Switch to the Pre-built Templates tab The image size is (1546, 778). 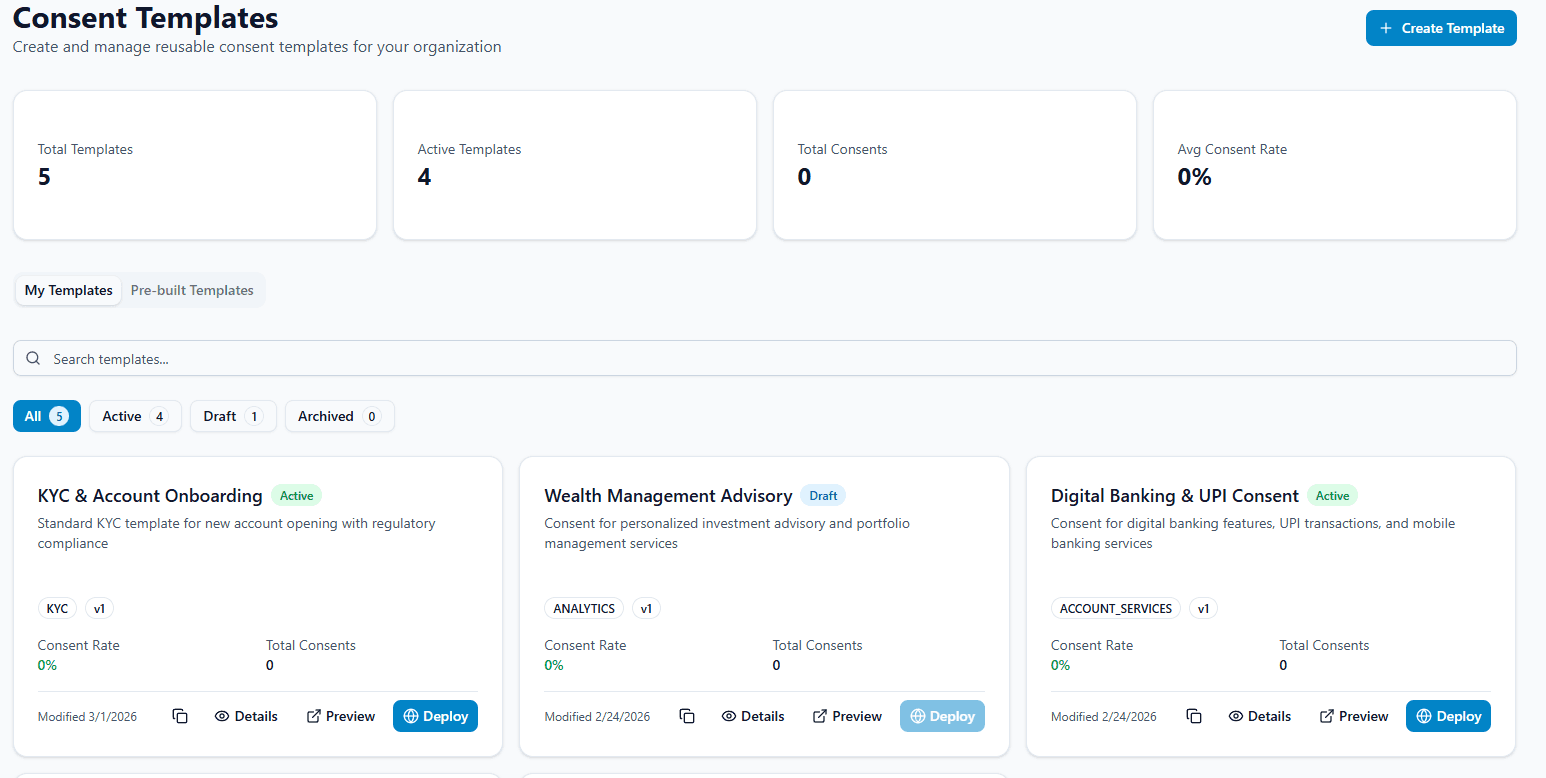pos(192,290)
